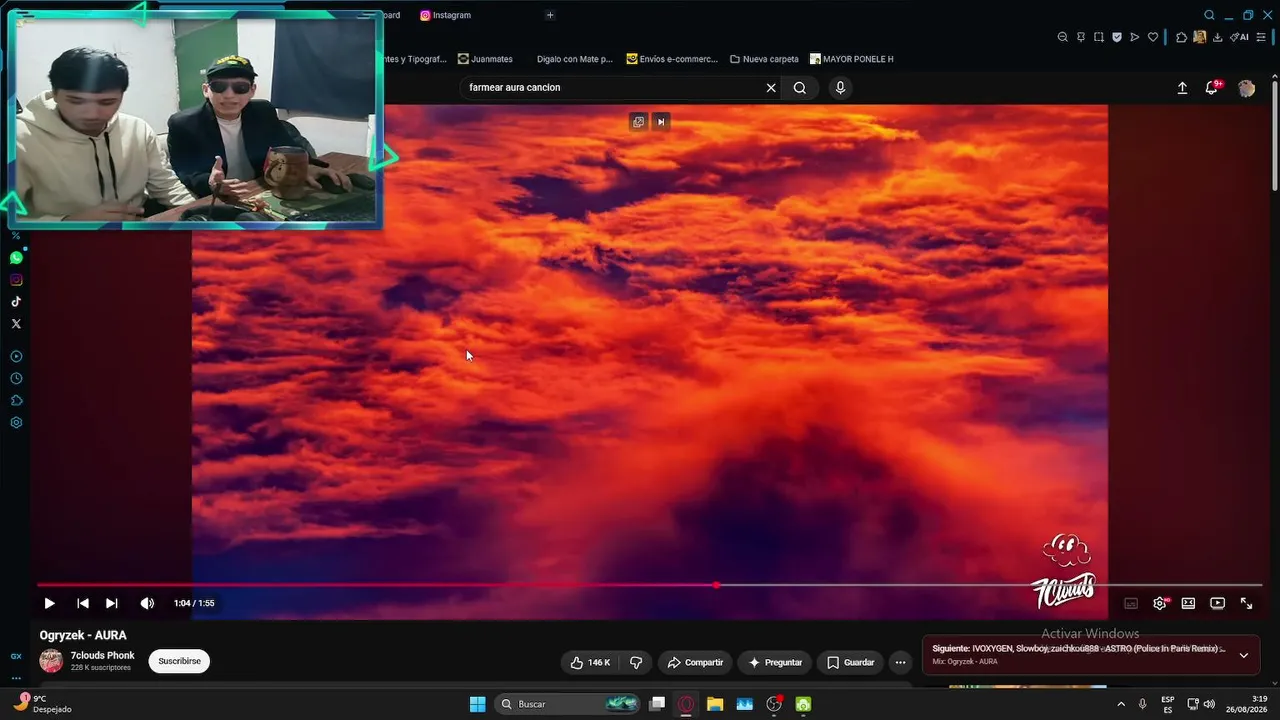Open the Easy Setup sliders menu
Screen dimensions: 1280x720
(1261, 37)
